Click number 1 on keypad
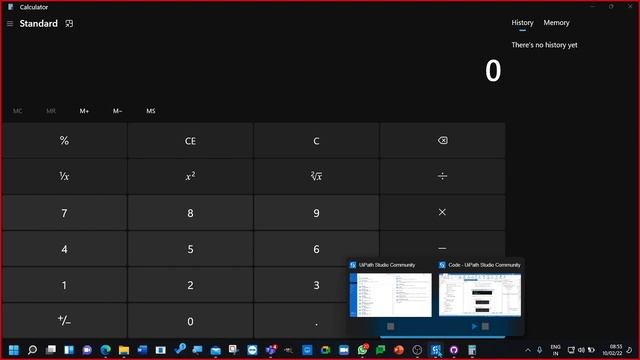 tap(64, 285)
